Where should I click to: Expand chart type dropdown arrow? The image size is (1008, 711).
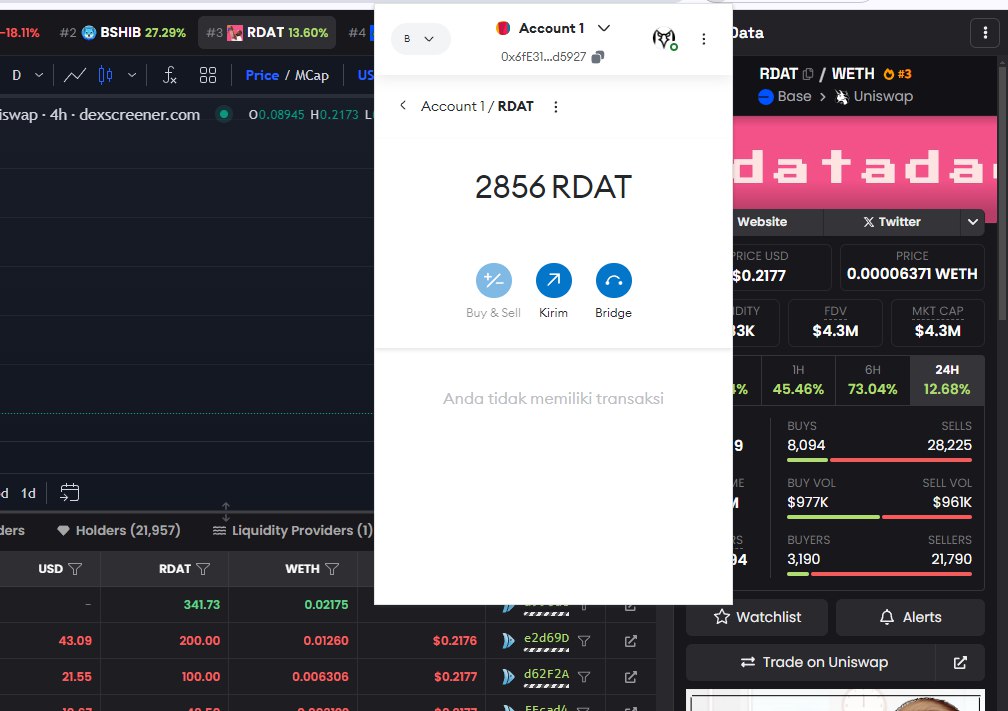pyautogui.click(x=132, y=75)
